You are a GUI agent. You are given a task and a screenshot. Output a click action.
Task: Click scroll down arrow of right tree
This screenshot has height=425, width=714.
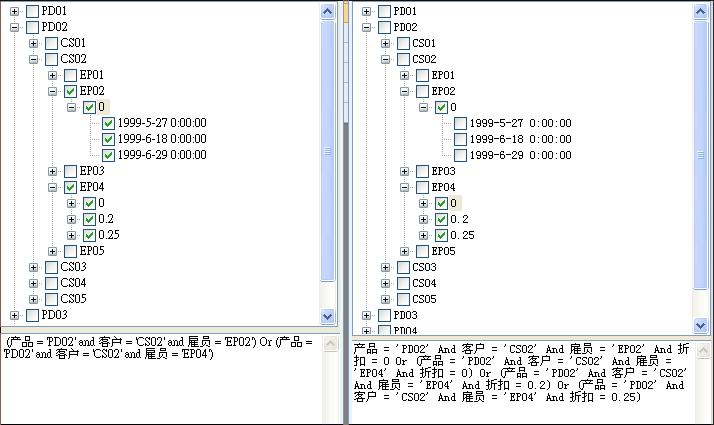pos(700,325)
